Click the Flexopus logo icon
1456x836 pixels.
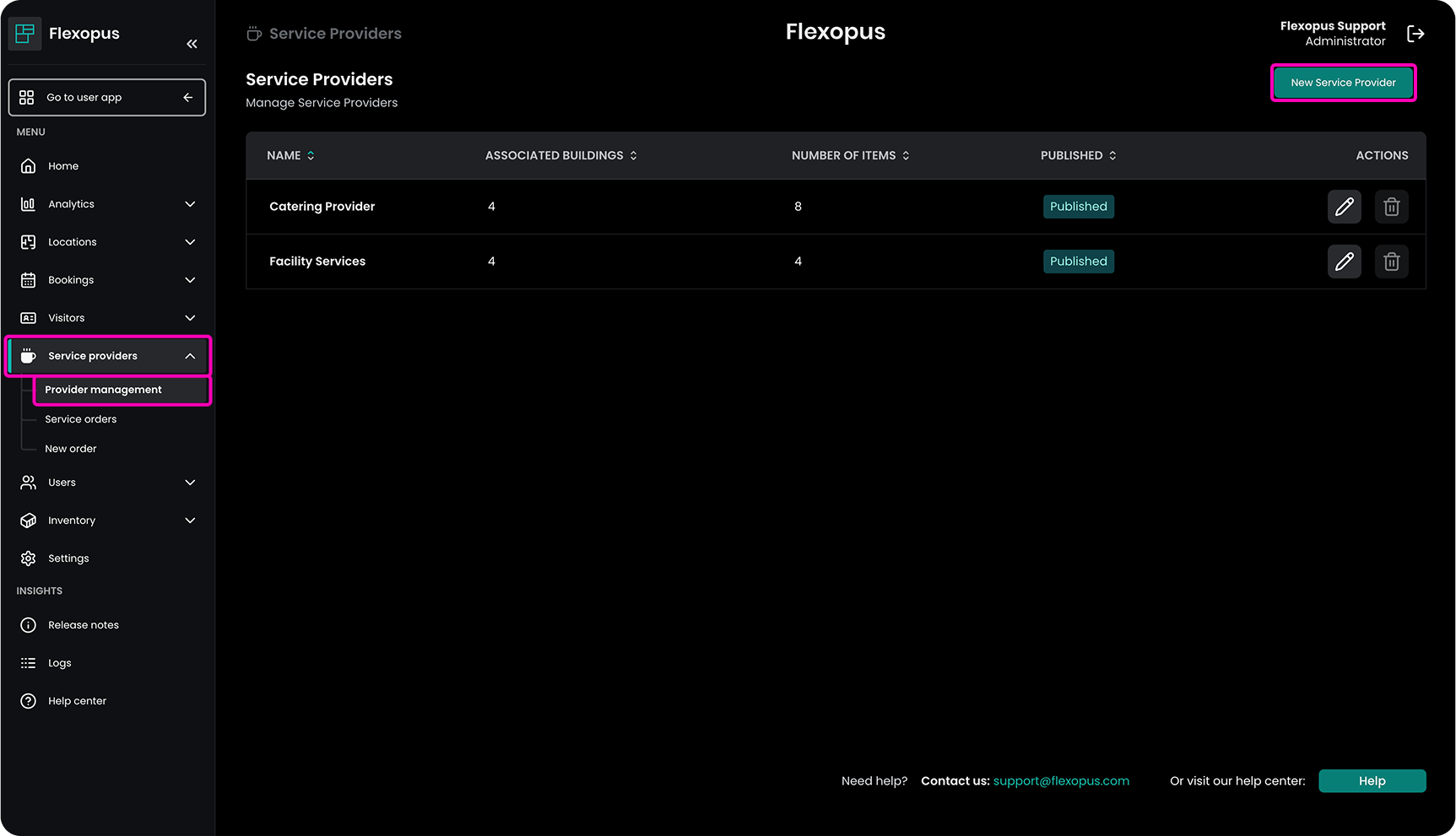[25, 34]
